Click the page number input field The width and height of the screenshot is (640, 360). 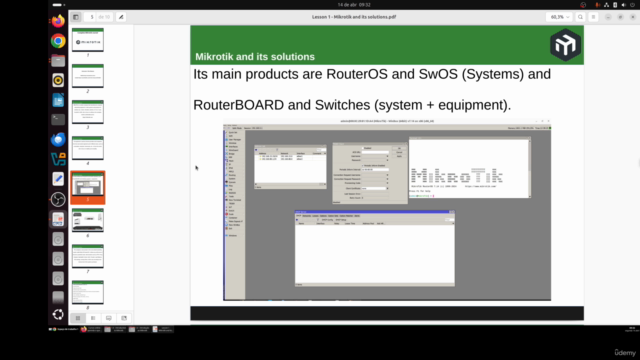91,17
